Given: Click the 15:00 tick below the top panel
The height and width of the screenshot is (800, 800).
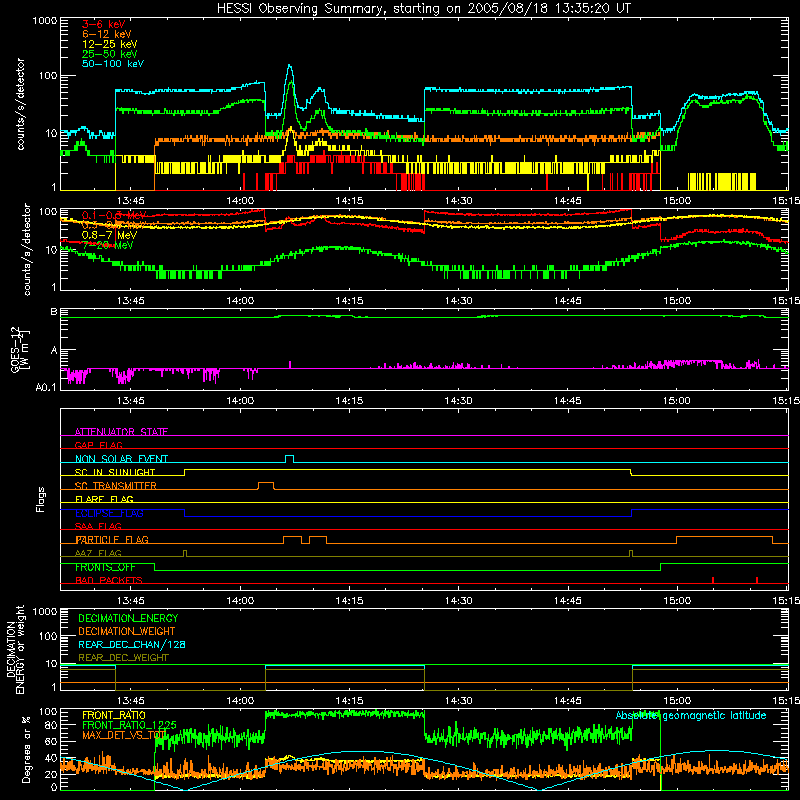Looking at the screenshot, I should coord(677,200).
